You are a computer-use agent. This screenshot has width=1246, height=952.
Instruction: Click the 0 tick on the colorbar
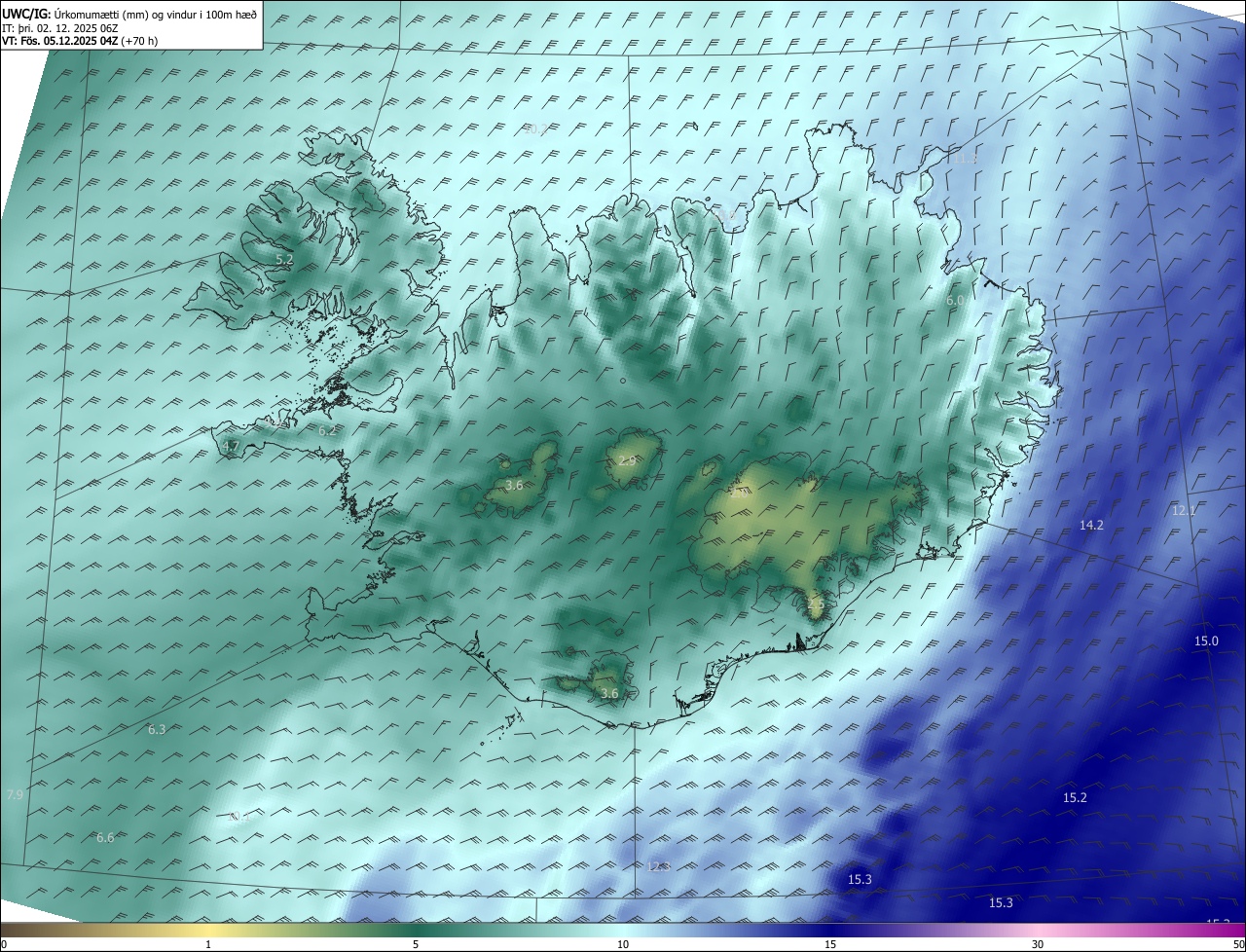tap(4, 945)
